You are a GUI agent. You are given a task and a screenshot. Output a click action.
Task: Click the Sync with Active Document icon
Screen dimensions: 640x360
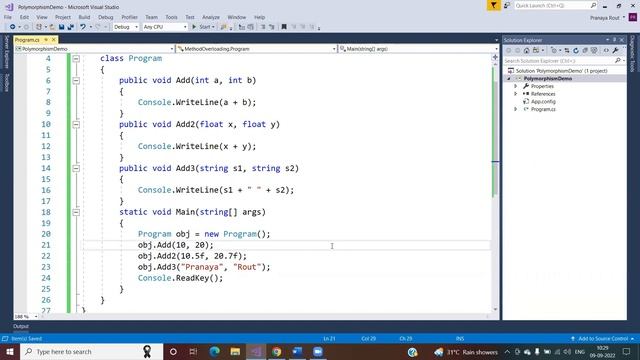[x=567, y=51]
